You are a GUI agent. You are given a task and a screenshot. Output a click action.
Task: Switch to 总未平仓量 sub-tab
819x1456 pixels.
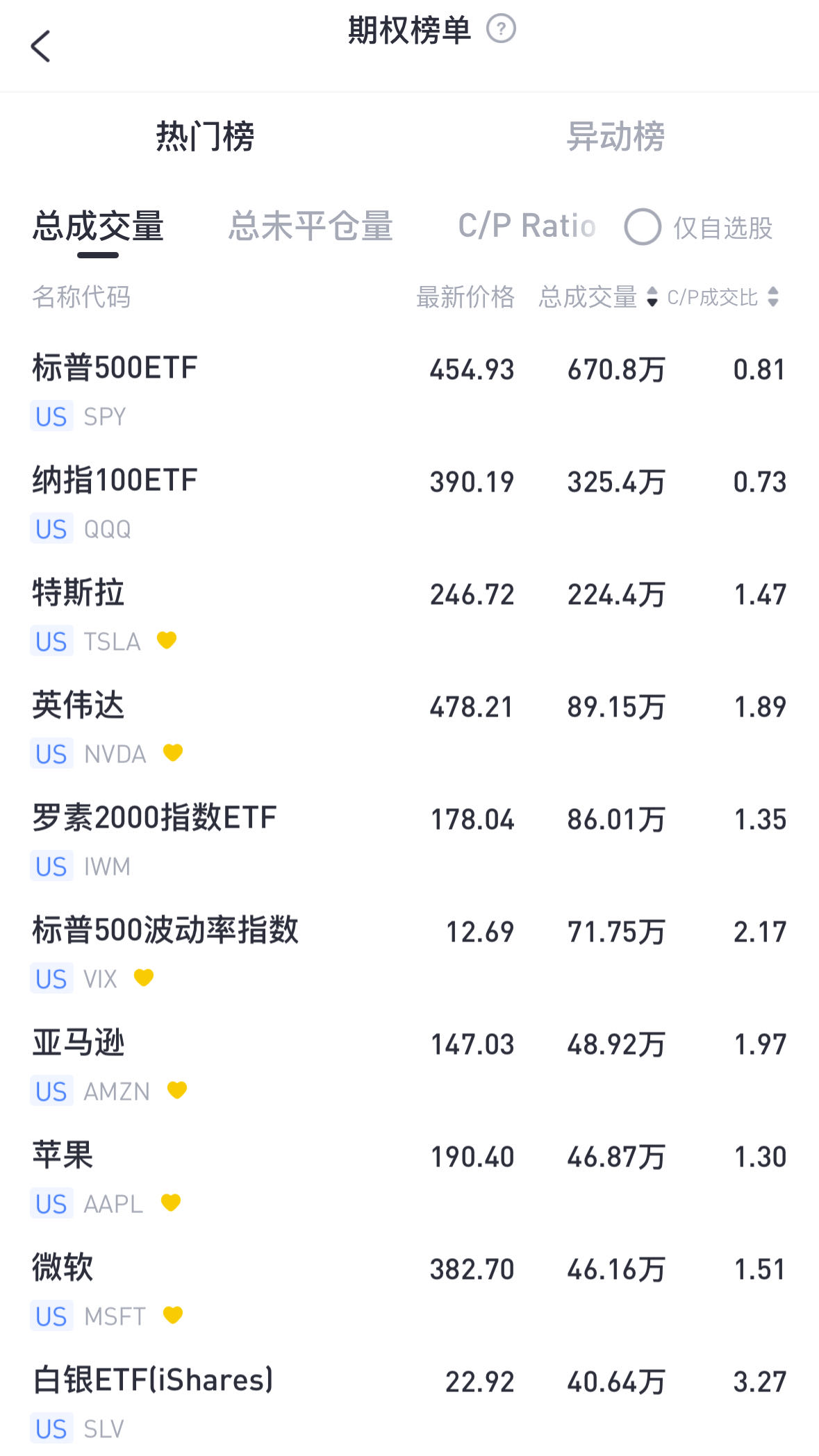point(311,226)
